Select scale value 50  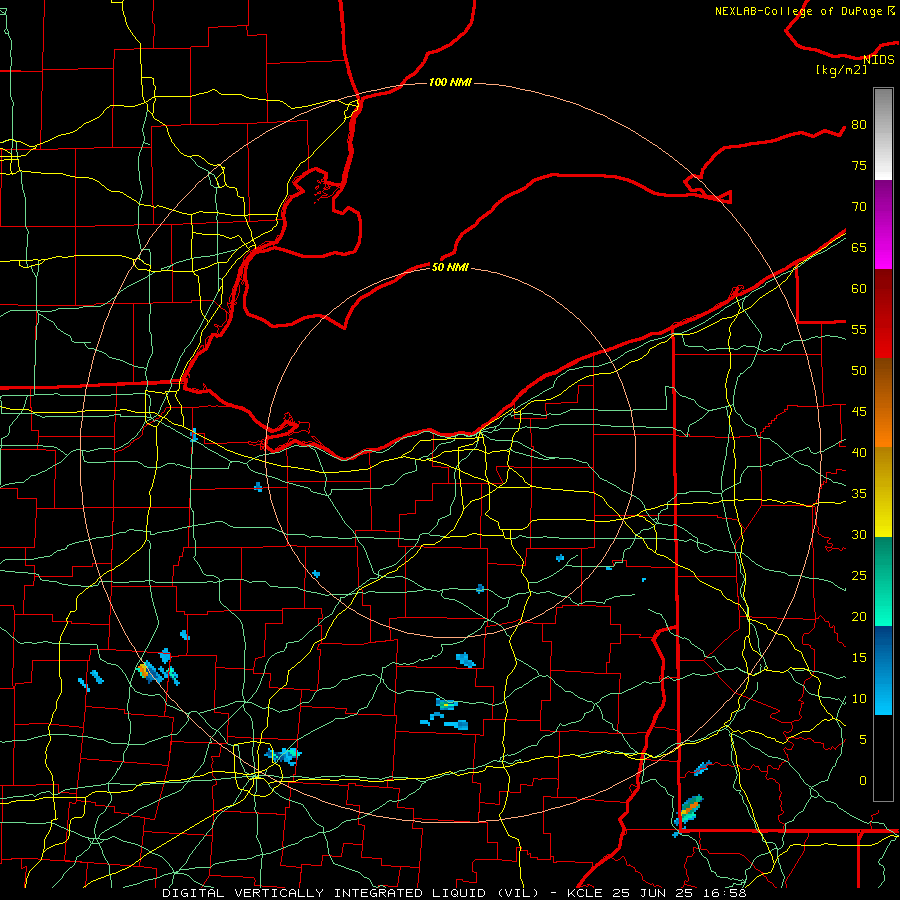point(859,370)
